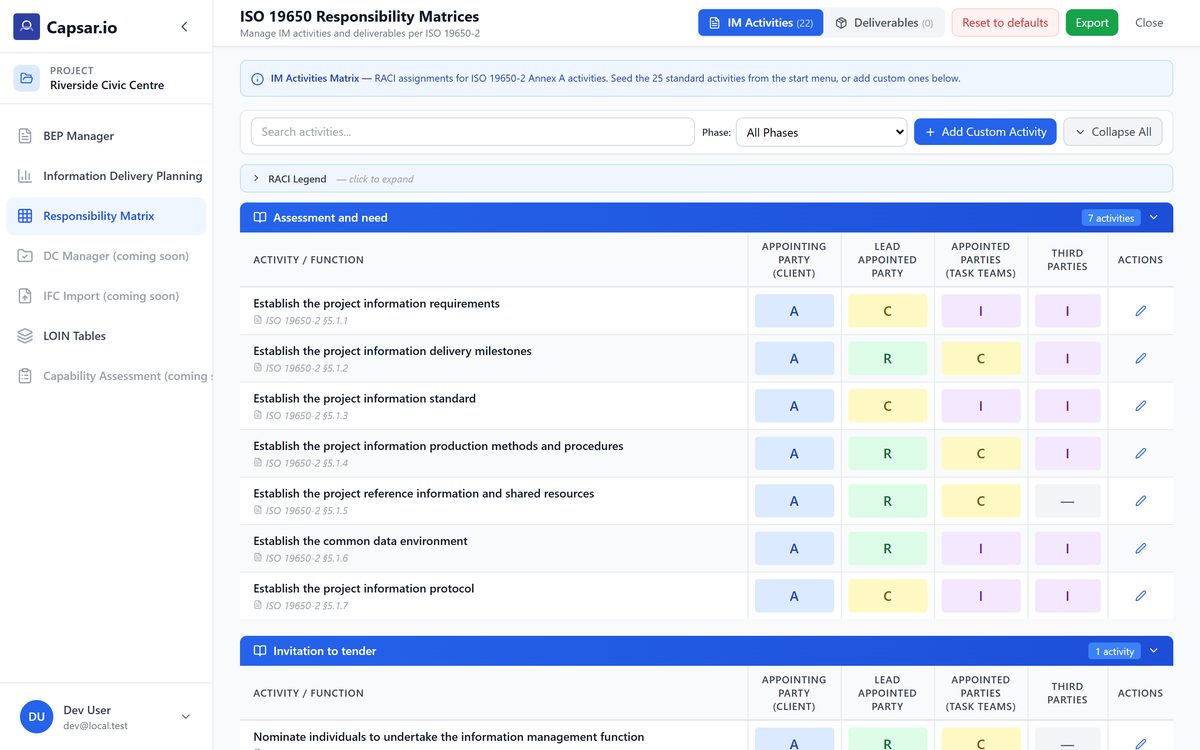Click the DC Manager folder-check icon
1200x750 pixels.
click(25, 256)
